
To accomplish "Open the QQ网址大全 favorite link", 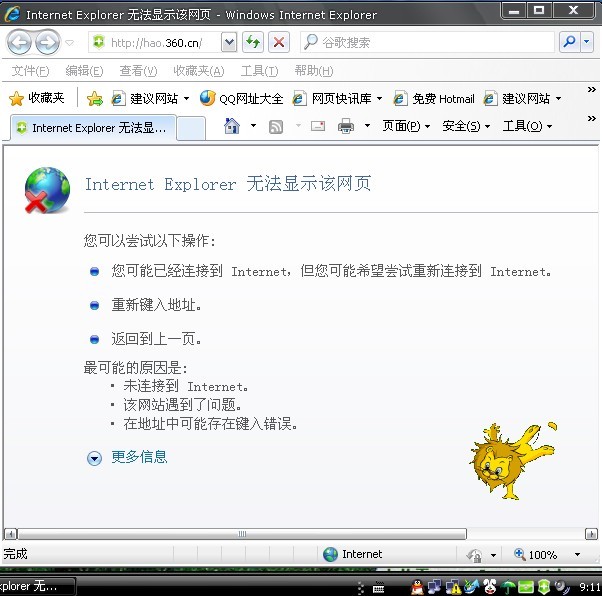I will (x=241, y=99).
